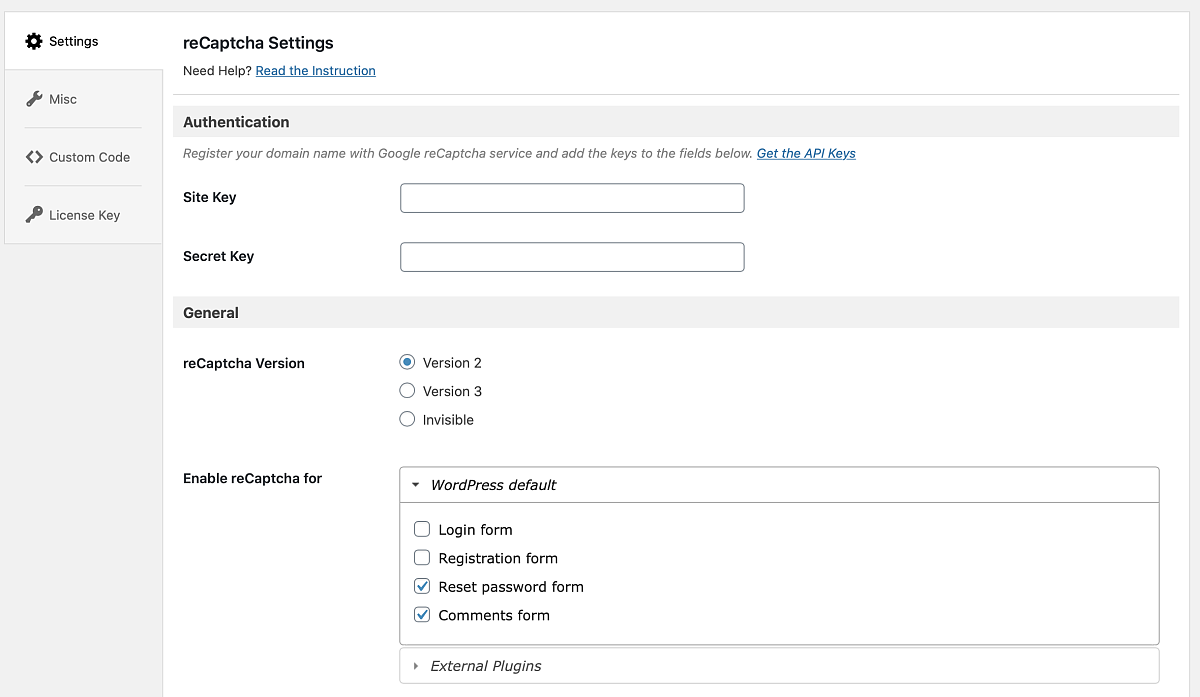Click the License Key key icon
1200x697 pixels.
click(x=34, y=215)
